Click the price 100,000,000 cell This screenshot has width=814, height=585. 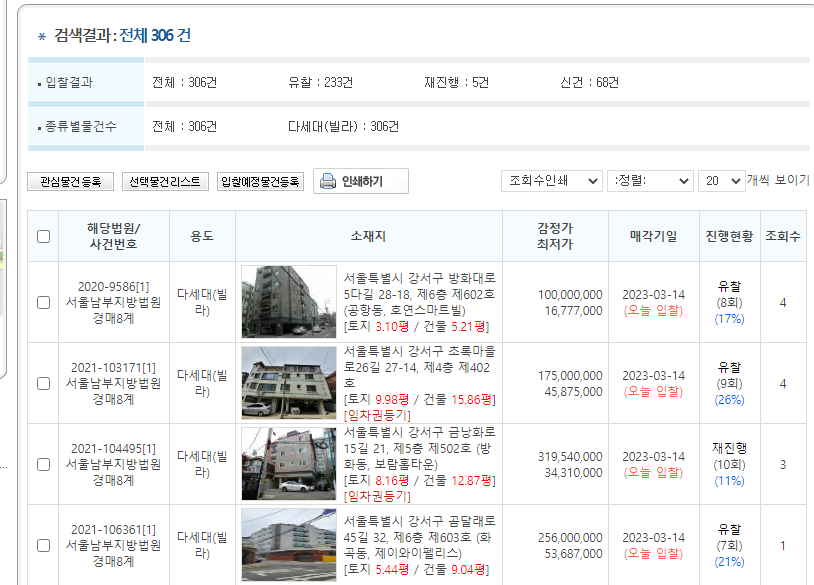[x=570, y=295]
